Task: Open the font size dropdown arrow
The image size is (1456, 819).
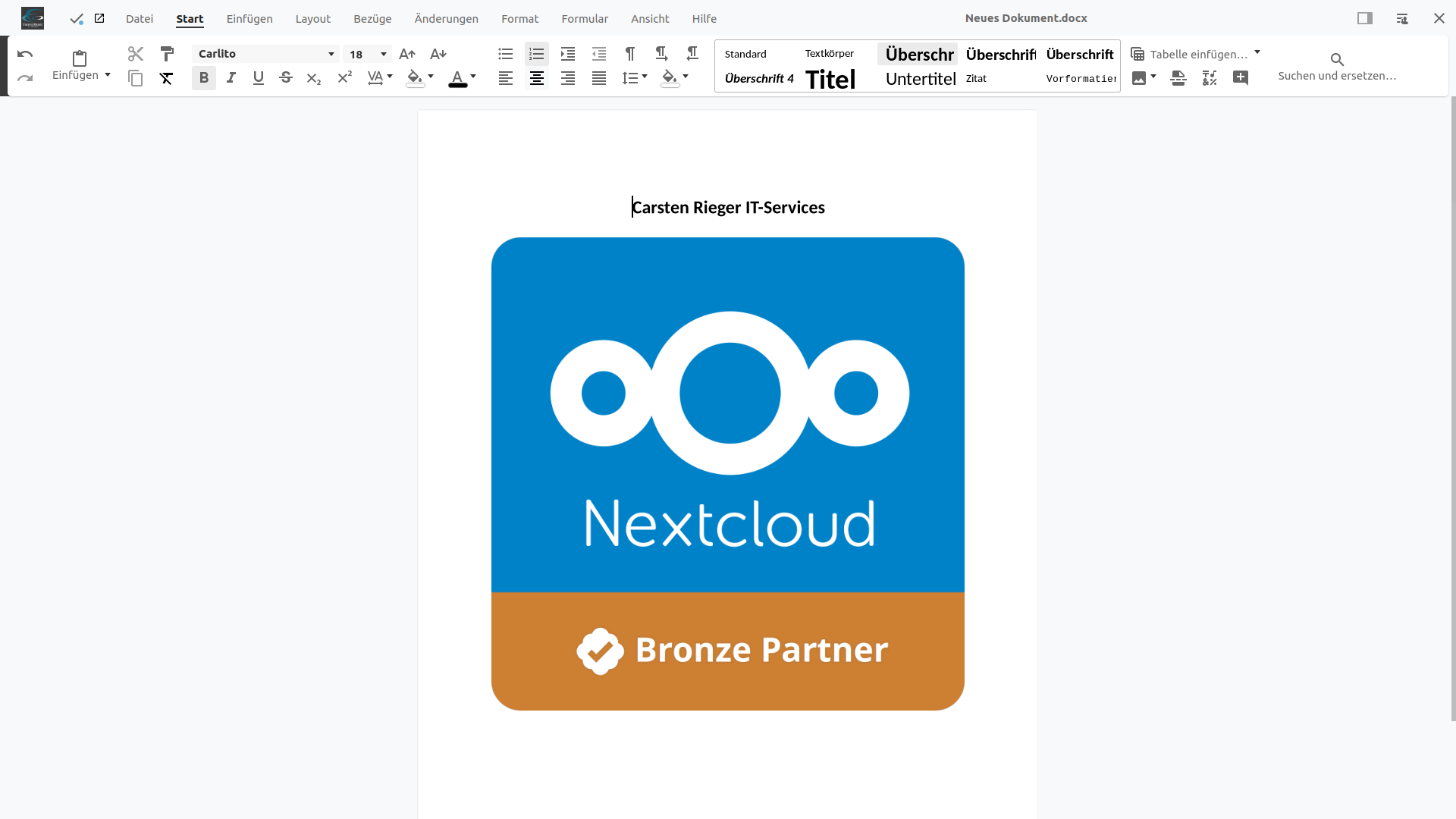Action: click(x=384, y=54)
